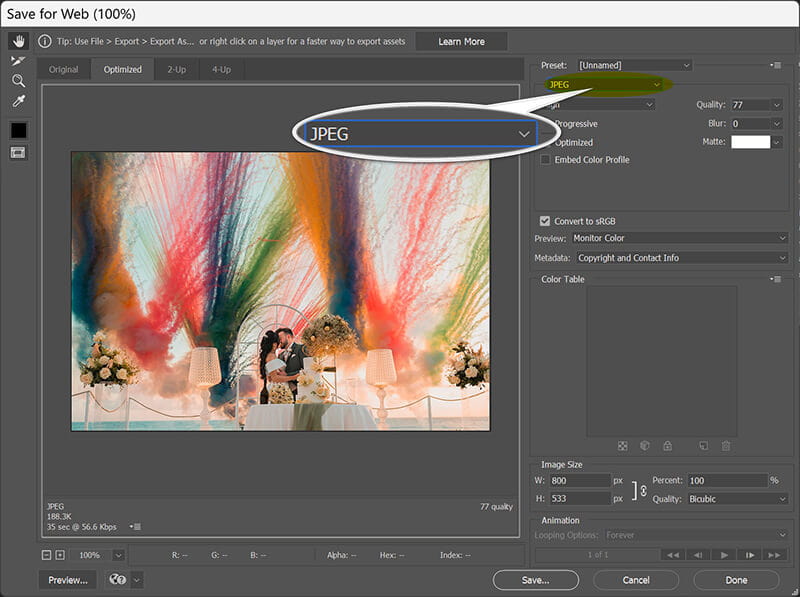Viewport: 800px width, 597px height.
Task: Check the Embed Color Profile option
Action: (543, 159)
